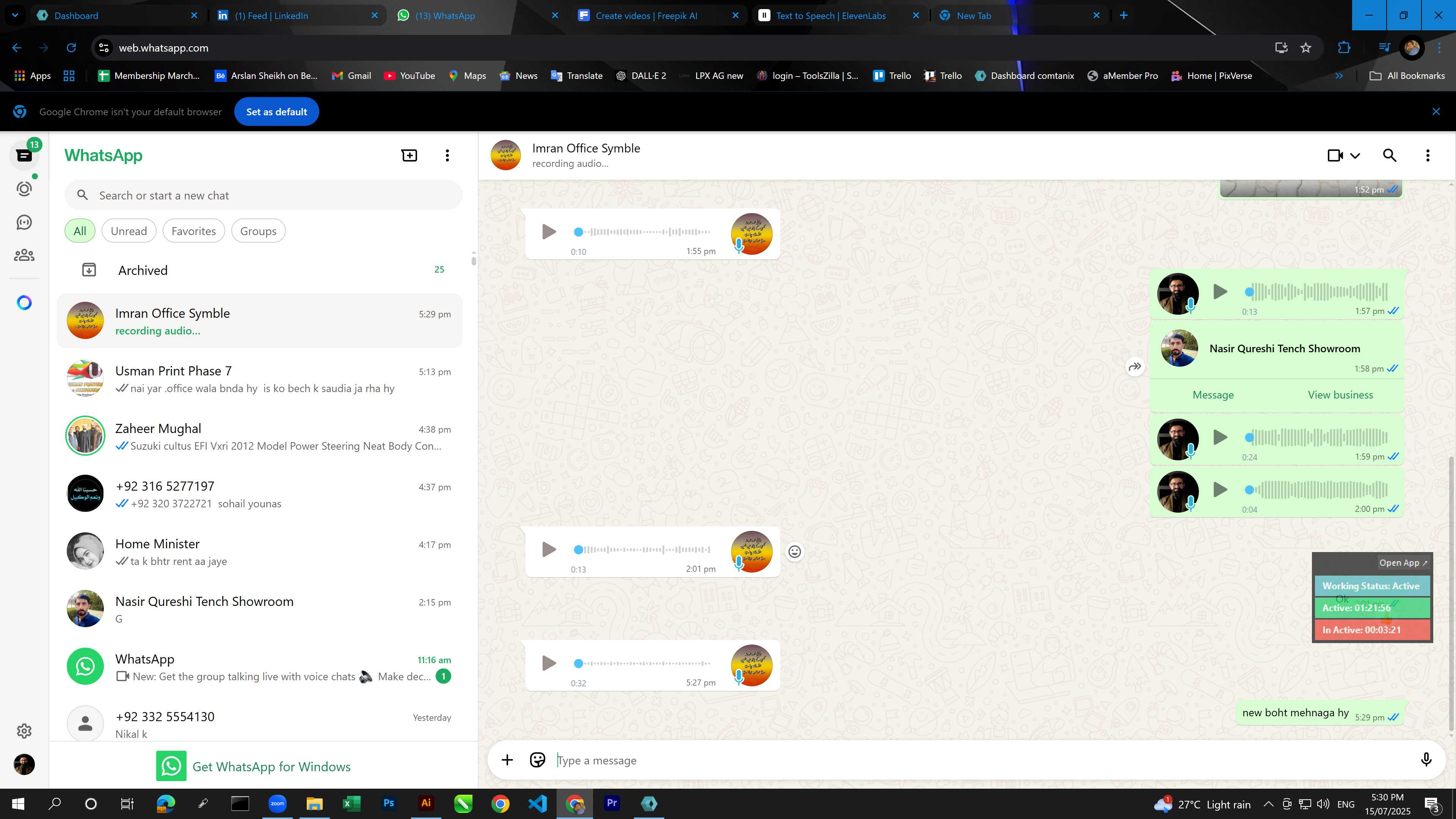Open WhatsApp settings gear icon
The width and height of the screenshot is (1456, 819).
point(24,731)
